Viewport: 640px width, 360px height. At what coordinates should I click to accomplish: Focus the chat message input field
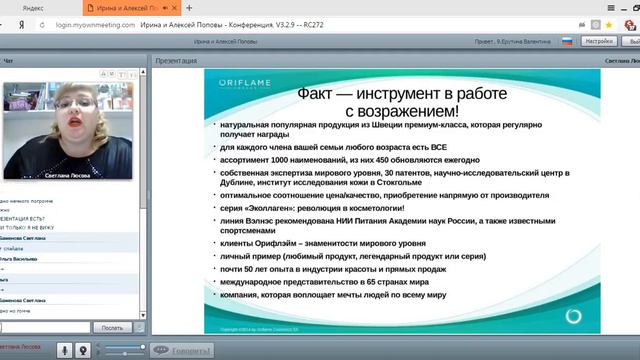(45, 328)
